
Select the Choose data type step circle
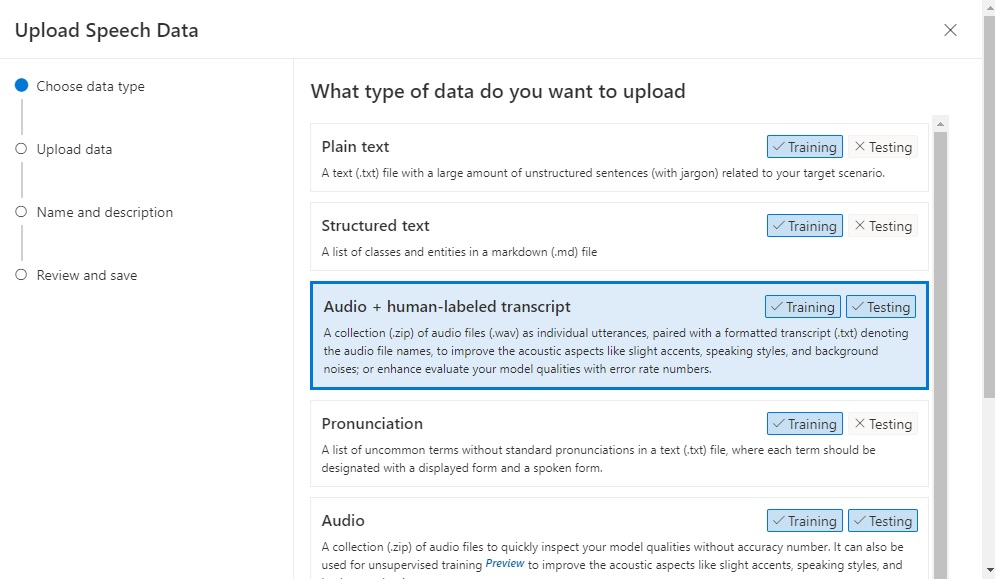(21, 86)
